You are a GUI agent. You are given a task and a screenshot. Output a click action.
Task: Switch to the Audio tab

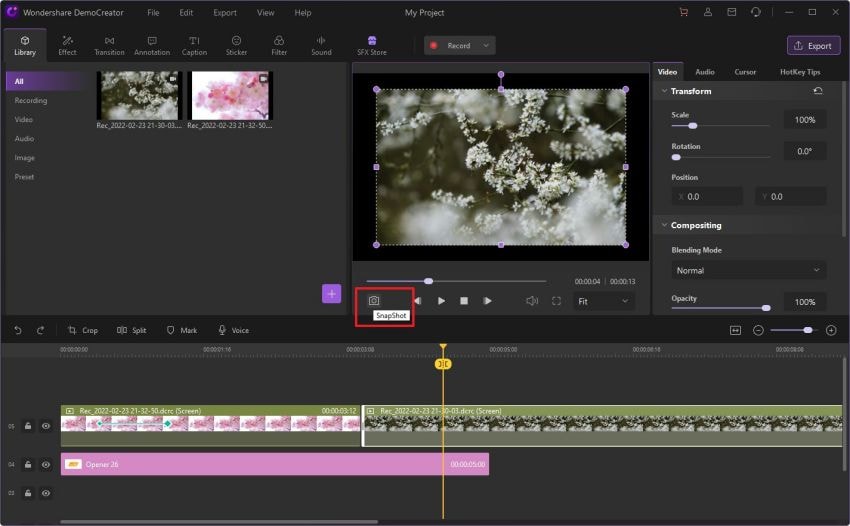click(x=705, y=72)
